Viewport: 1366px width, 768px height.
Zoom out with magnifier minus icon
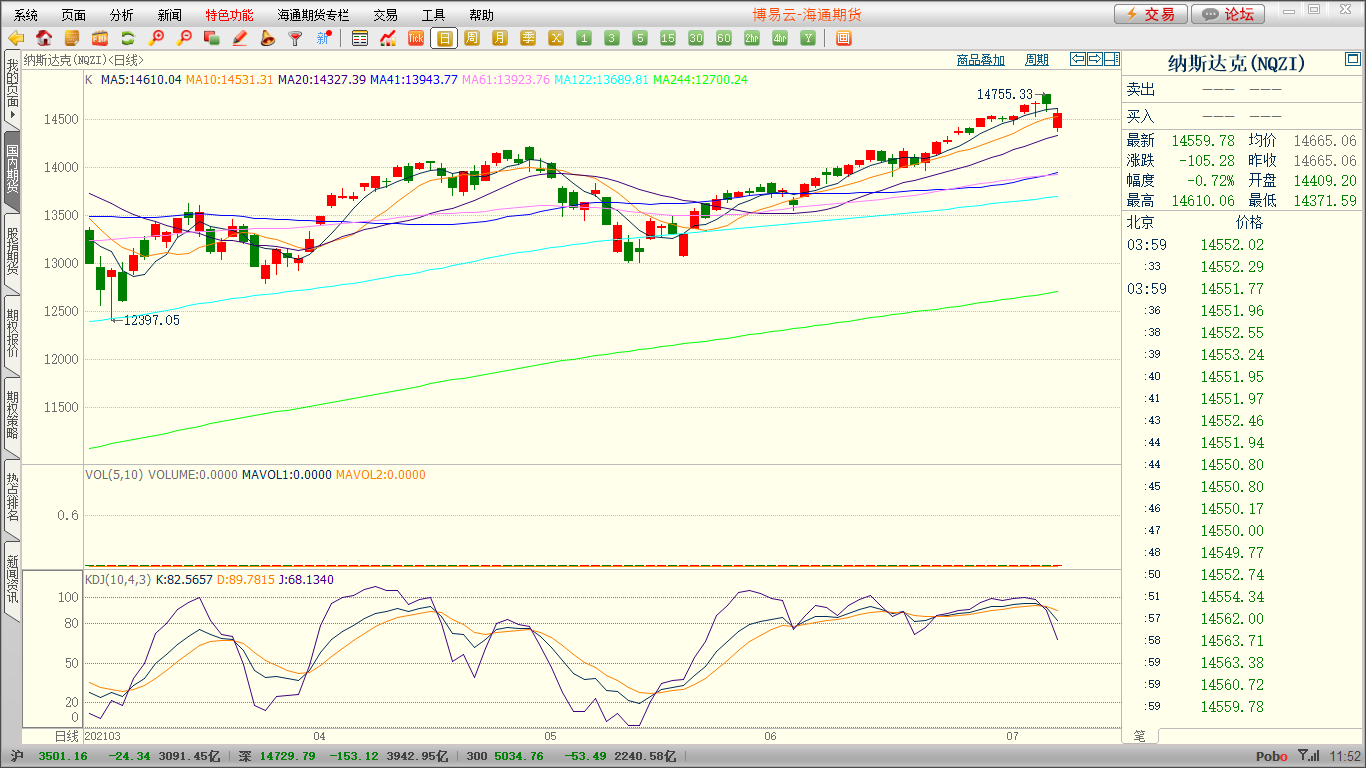pos(184,38)
